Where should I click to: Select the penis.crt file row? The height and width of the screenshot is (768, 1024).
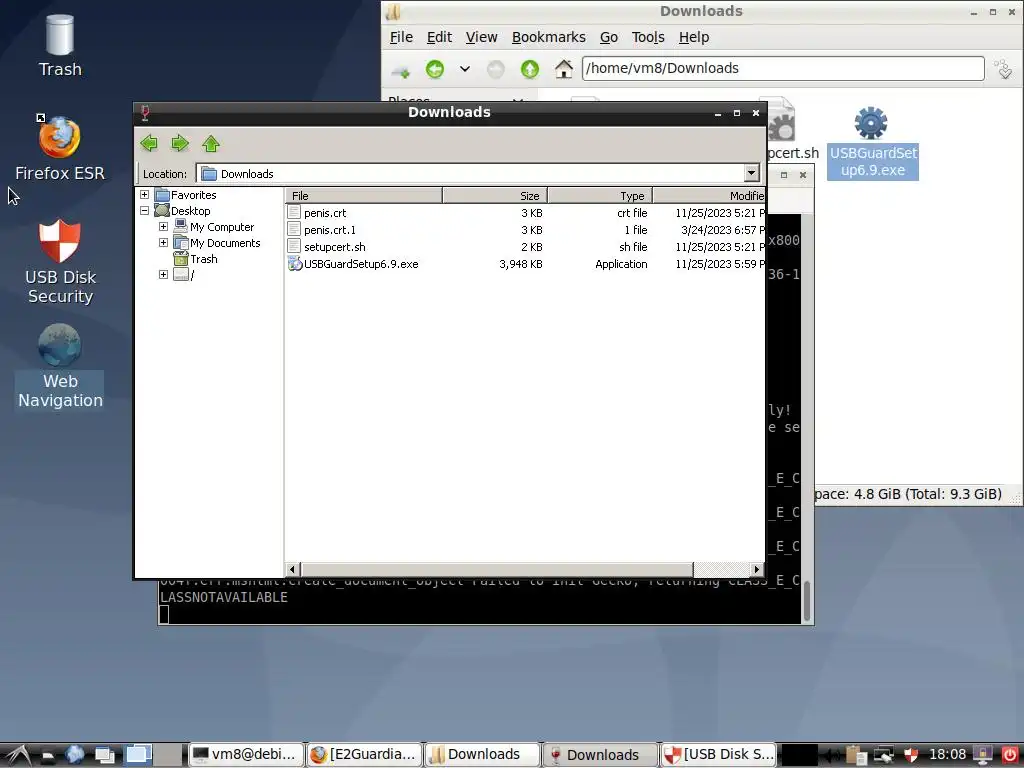click(x=526, y=213)
